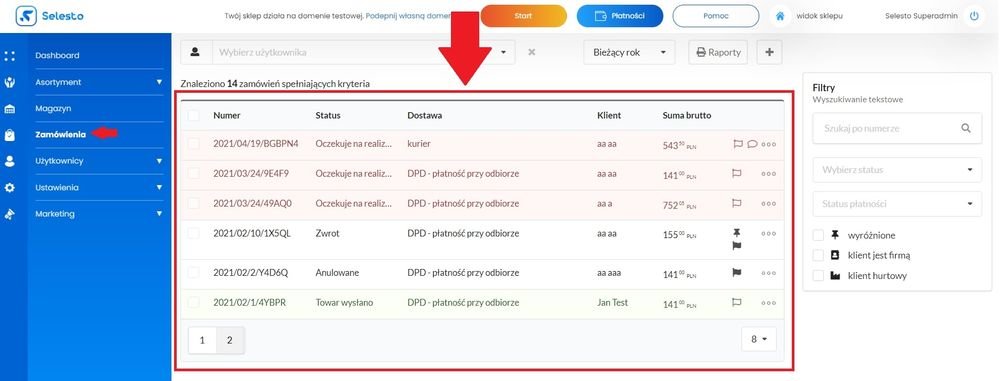Go to page 1 of orders

[x=202, y=340]
